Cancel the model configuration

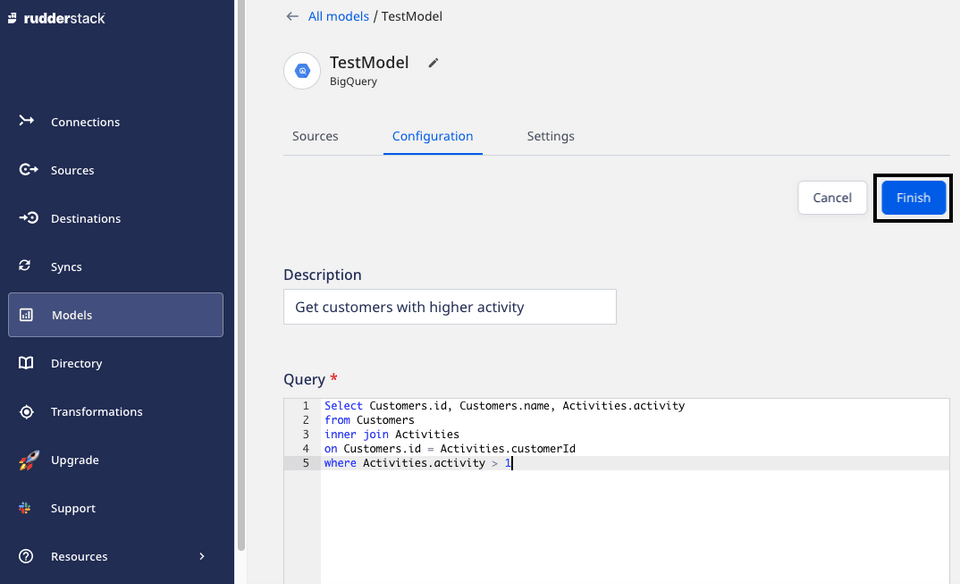coord(832,197)
